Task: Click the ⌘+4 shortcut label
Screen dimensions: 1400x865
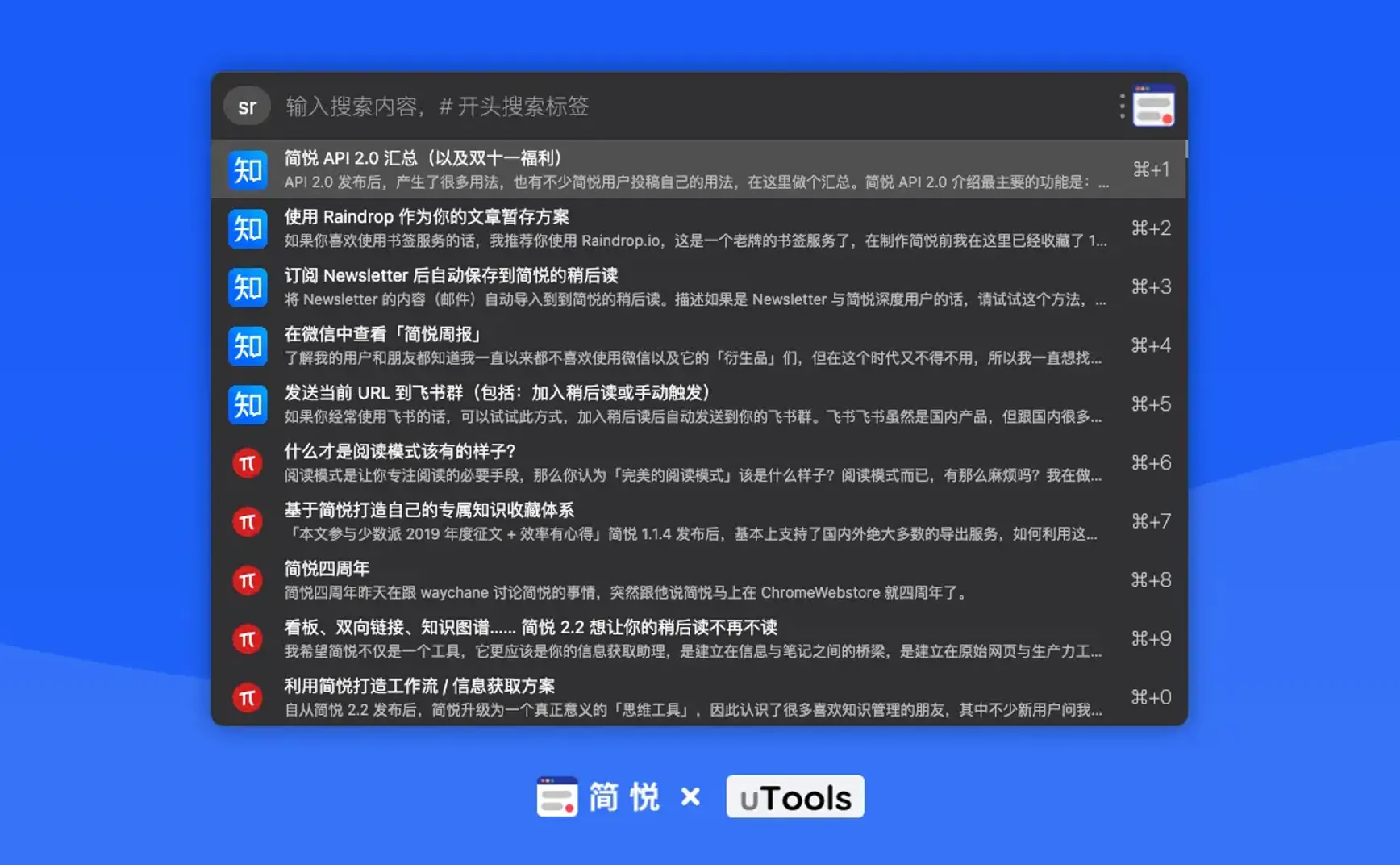Action: click(x=1152, y=345)
